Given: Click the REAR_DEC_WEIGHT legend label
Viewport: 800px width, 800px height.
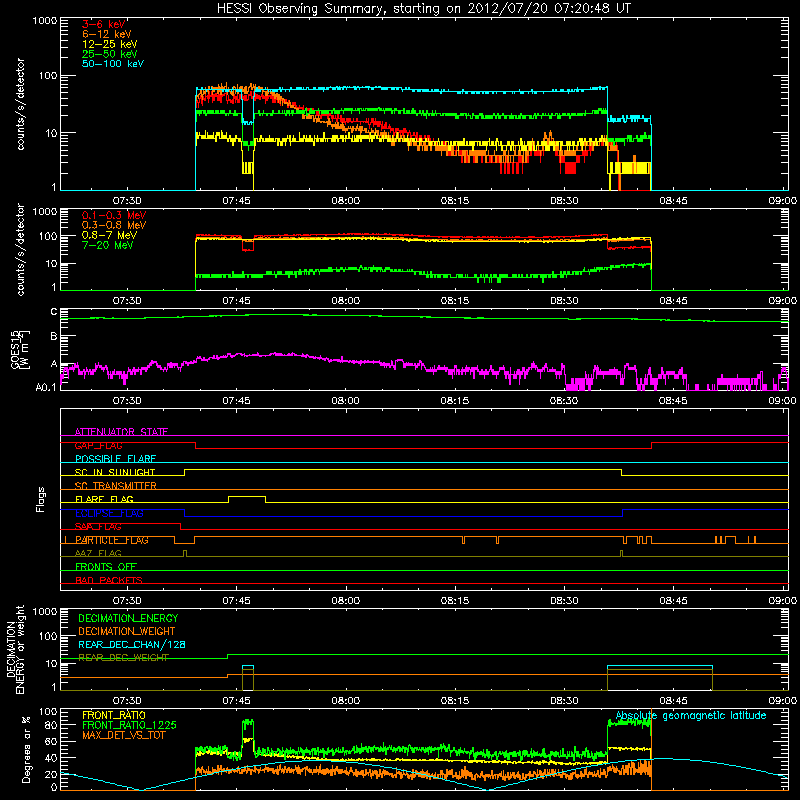Looking at the screenshot, I should coord(123,658).
